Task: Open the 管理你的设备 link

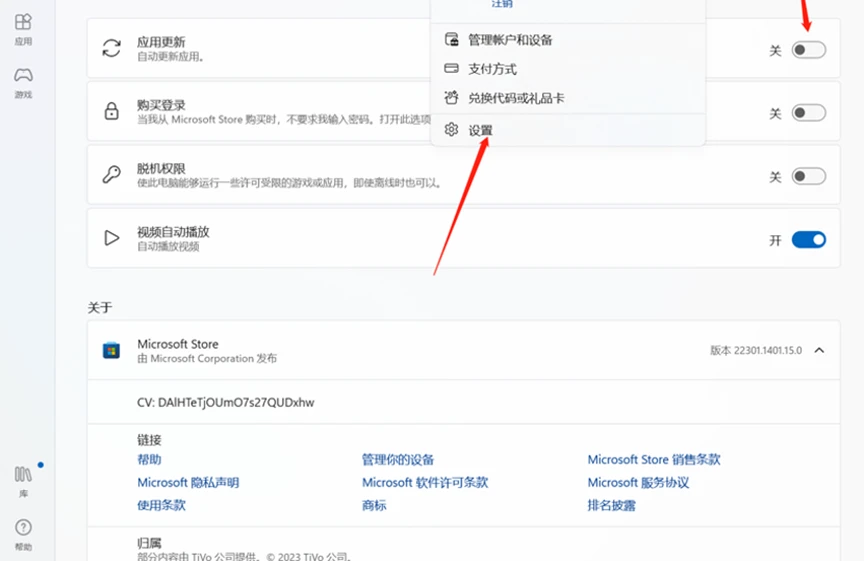Action: [x=398, y=460]
